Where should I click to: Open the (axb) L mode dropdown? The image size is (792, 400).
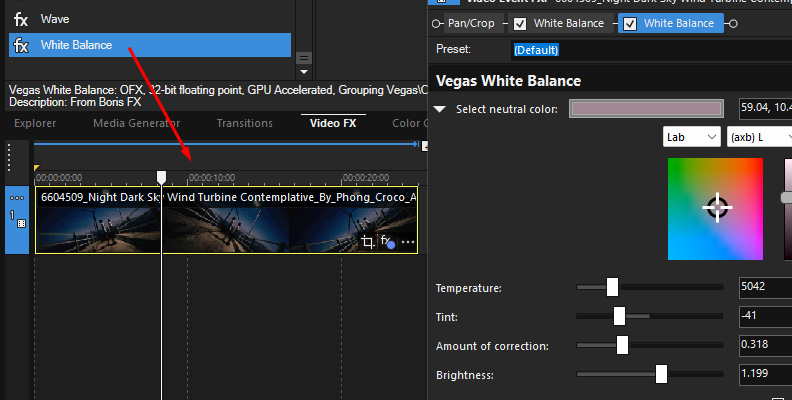click(x=759, y=137)
